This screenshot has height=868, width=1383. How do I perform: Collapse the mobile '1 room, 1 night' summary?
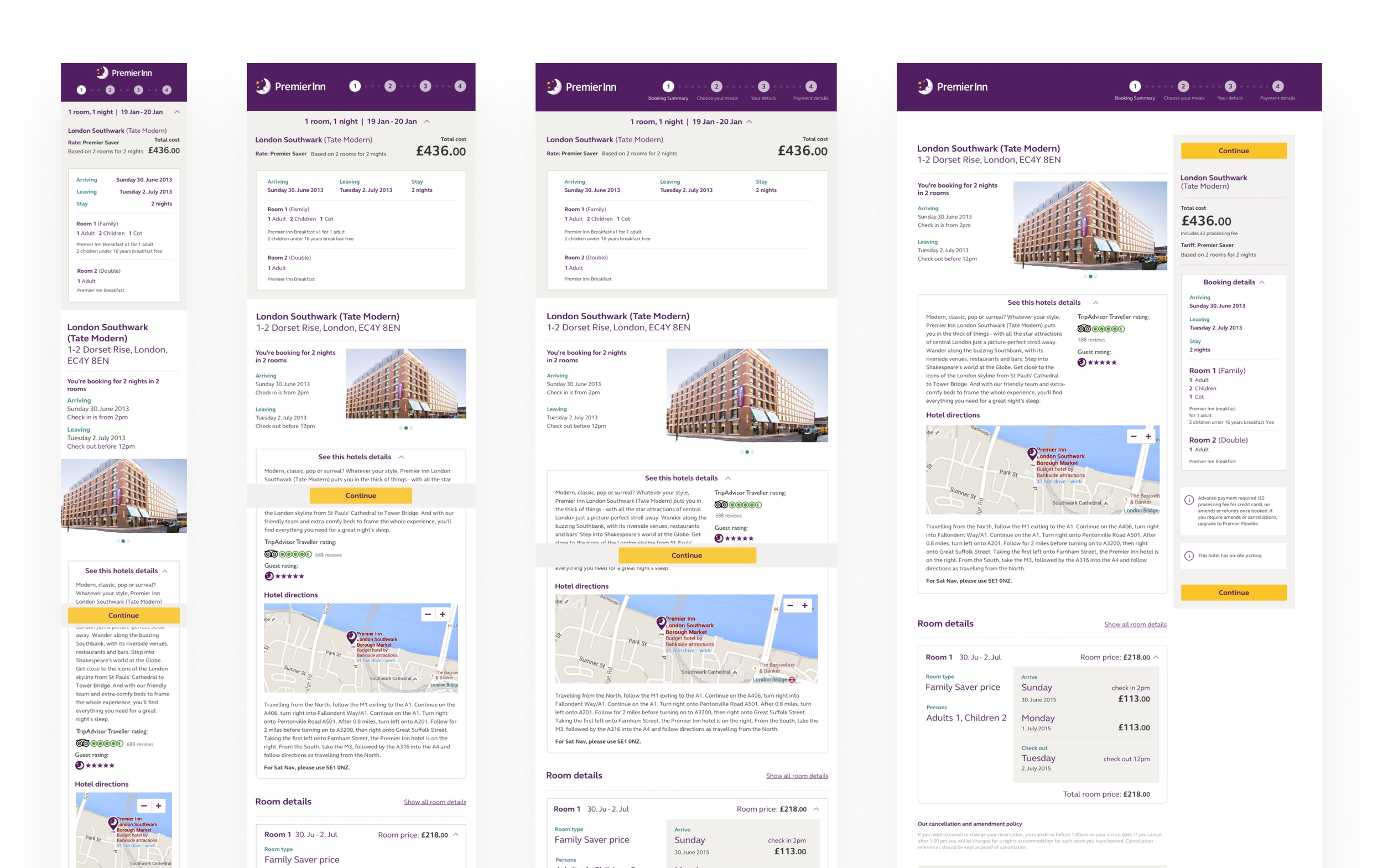tap(177, 112)
